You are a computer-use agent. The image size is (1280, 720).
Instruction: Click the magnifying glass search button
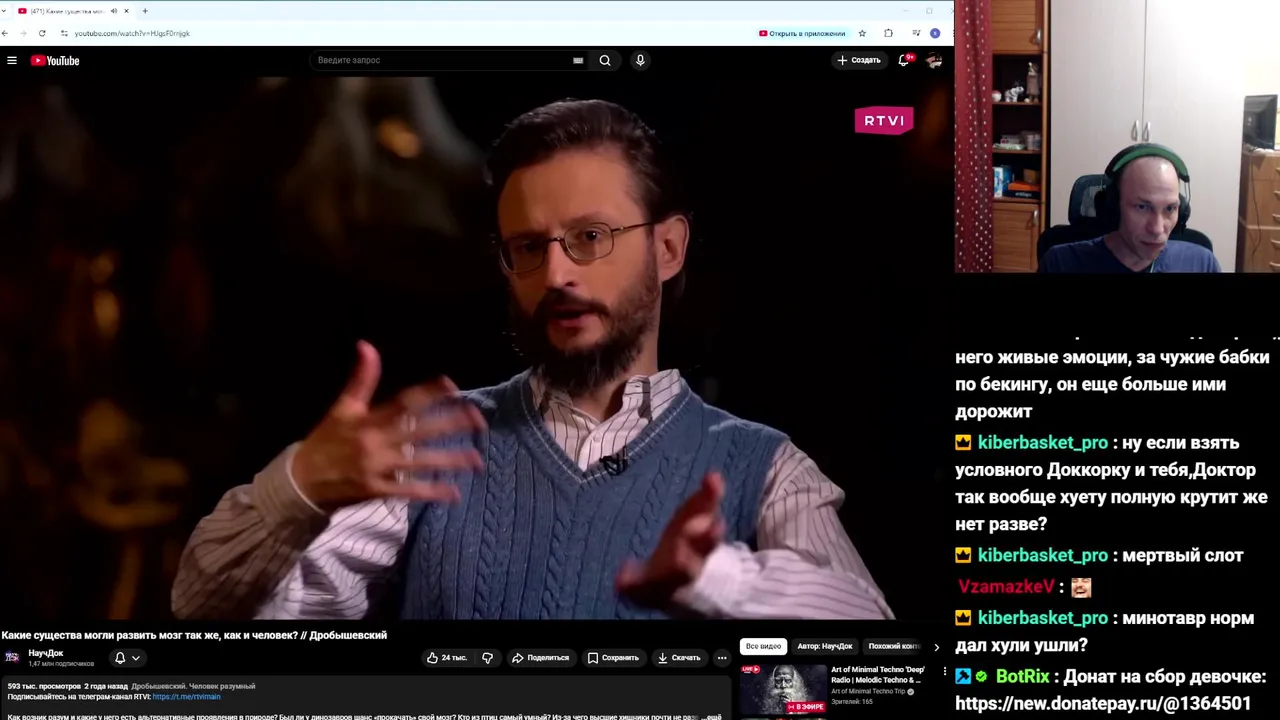tap(605, 60)
